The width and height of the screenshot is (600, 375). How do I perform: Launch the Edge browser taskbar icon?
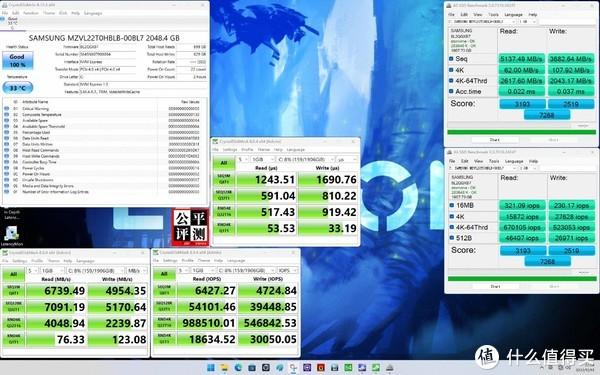click(x=238, y=368)
